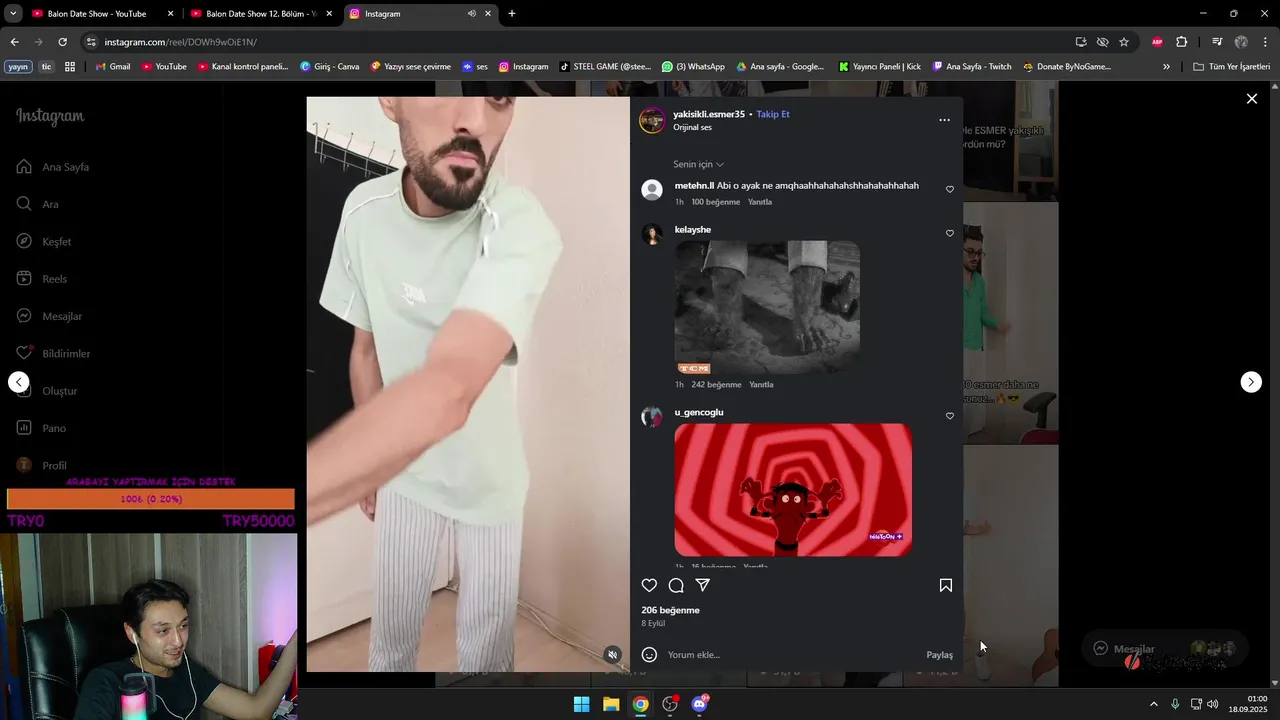Viewport: 1280px width, 720px height.
Task: Open the 'Giriş - Canva' bookmark
Action: 329,67
